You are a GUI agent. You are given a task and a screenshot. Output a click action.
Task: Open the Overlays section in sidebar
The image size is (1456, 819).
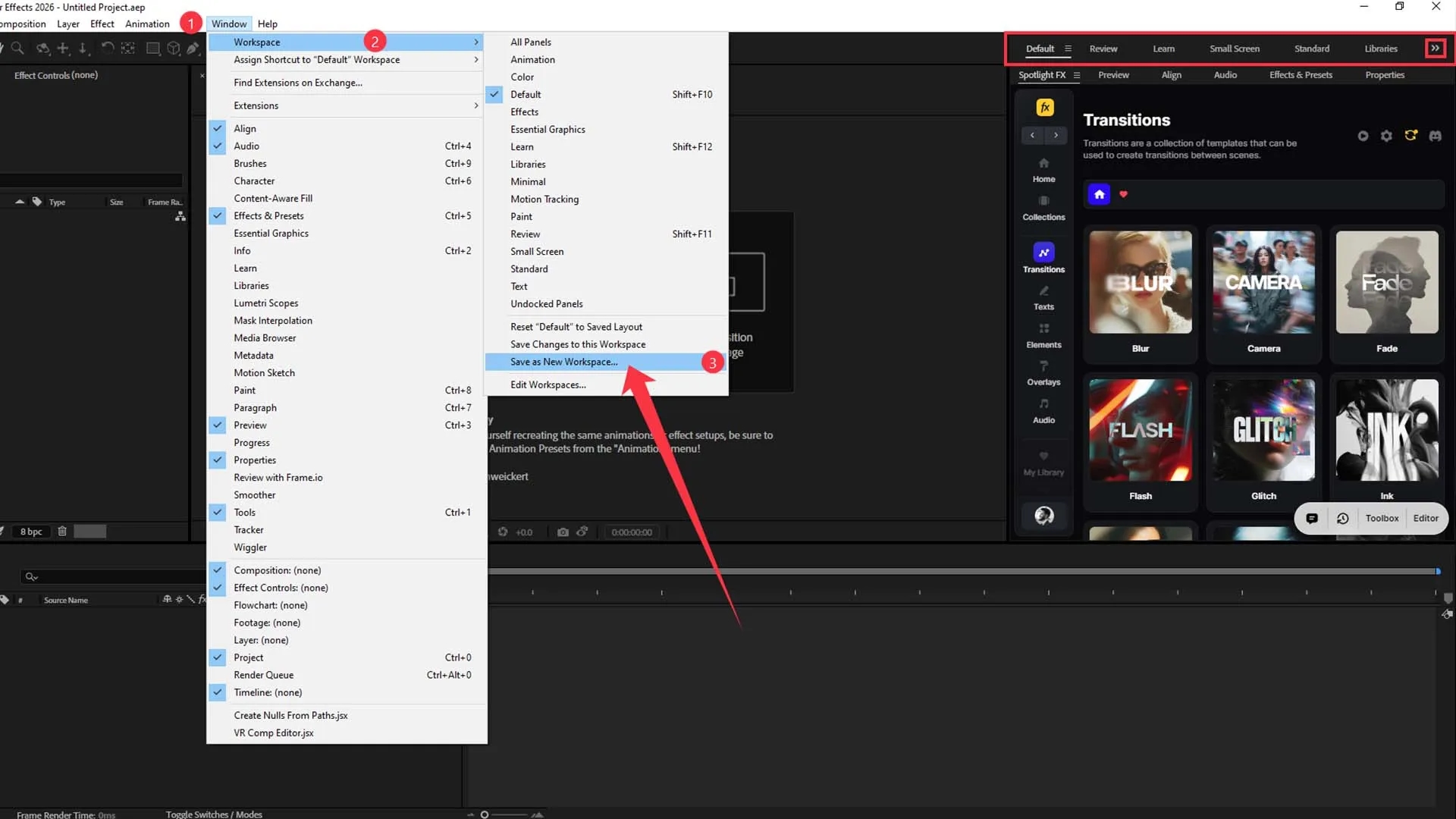pos(1043,373)
